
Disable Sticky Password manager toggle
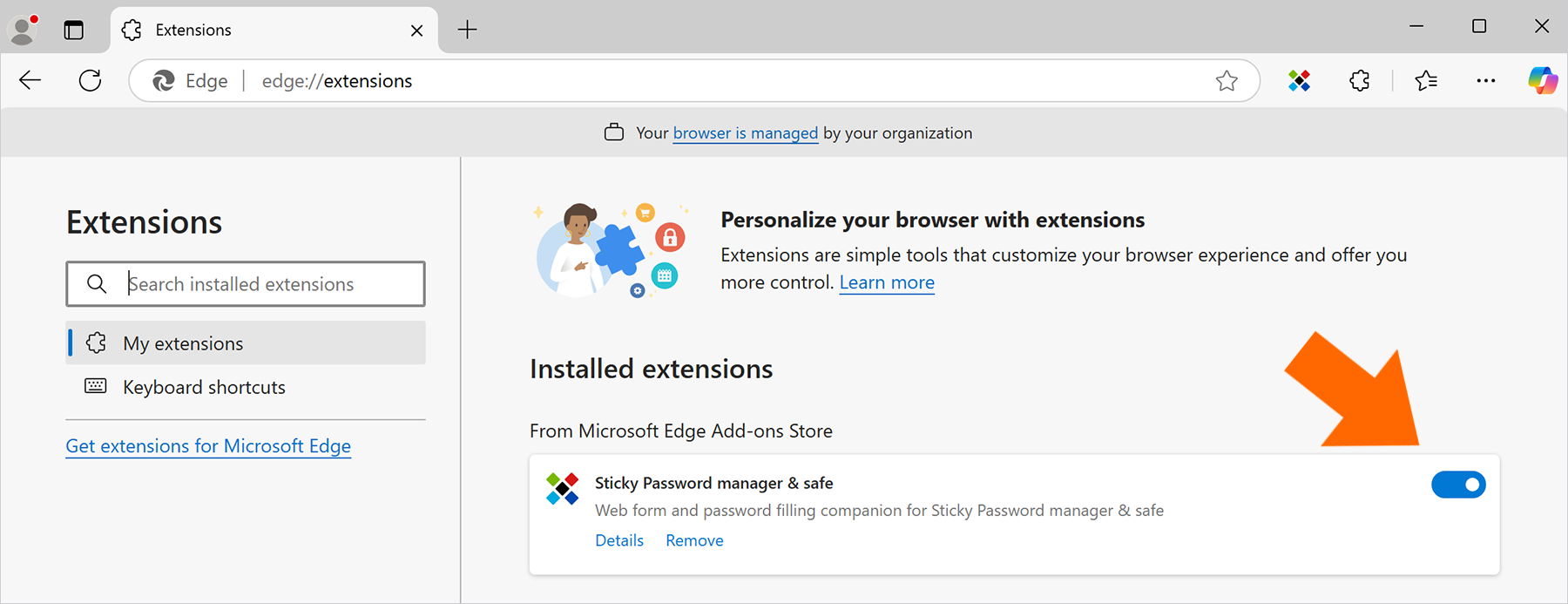pyautogui.click(x=1458, y=485)
